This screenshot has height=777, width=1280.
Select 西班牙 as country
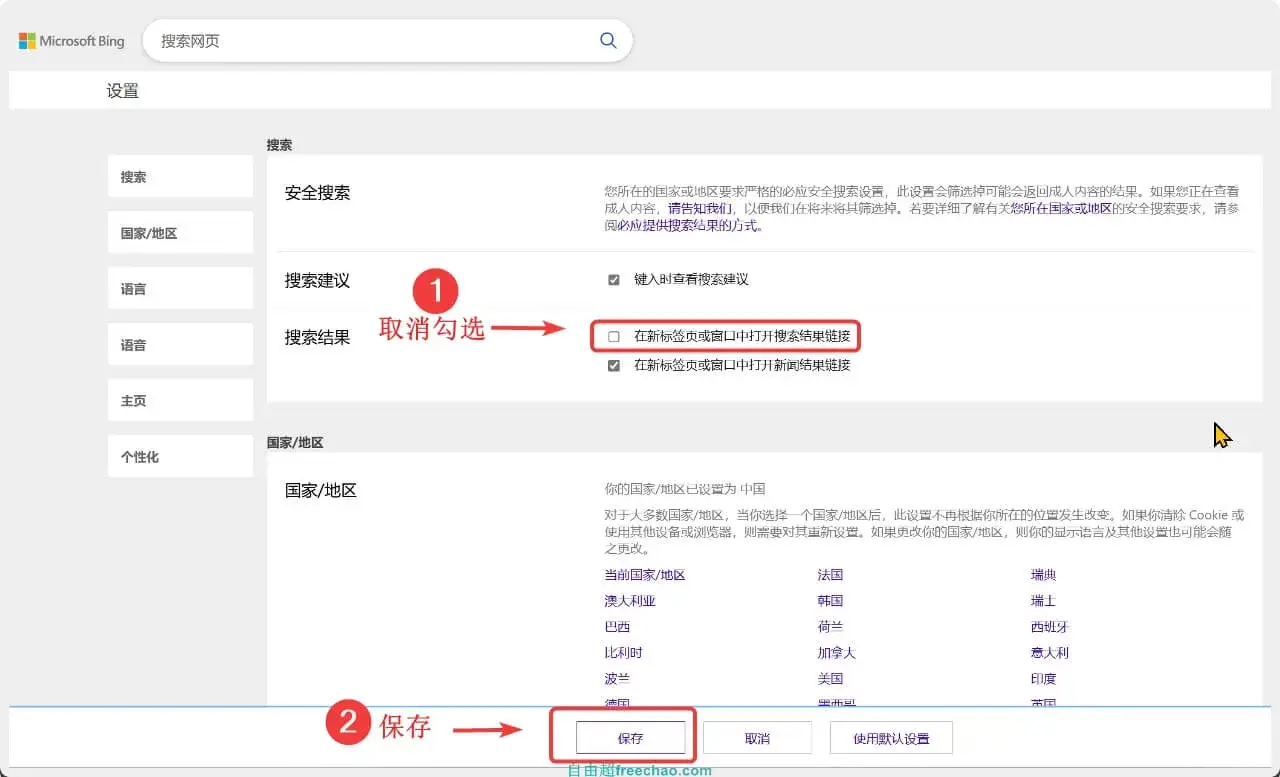[1049, 627]
